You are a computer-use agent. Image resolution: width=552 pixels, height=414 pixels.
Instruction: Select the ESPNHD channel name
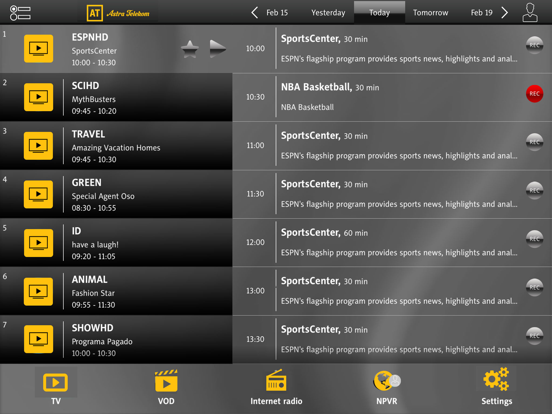[x=90, y=37]
